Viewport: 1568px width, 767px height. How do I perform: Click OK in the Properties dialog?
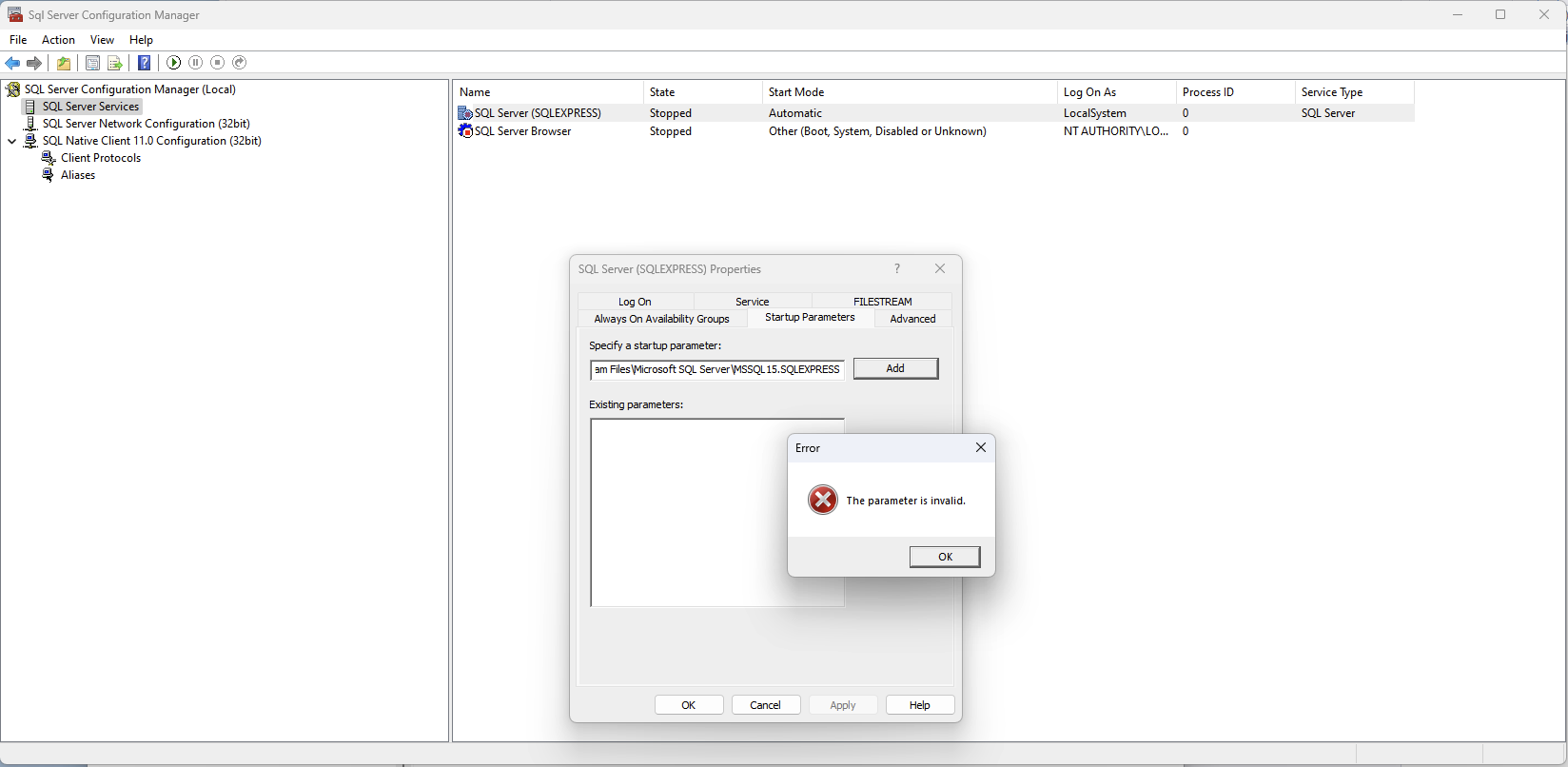pyautogui.click(x=689, y=705)
